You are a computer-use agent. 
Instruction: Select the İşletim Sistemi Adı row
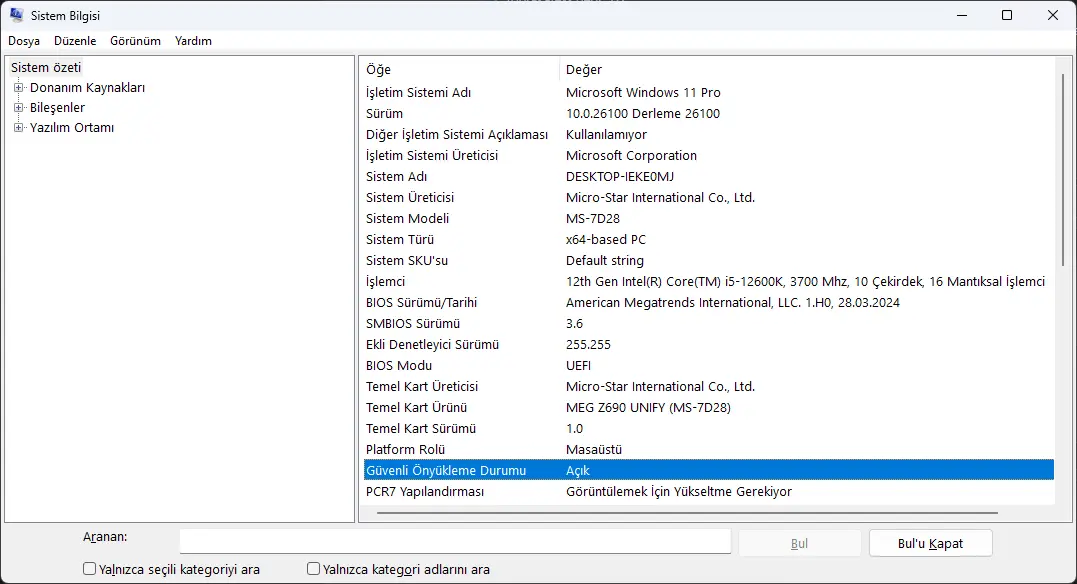(x=709, y=92)
